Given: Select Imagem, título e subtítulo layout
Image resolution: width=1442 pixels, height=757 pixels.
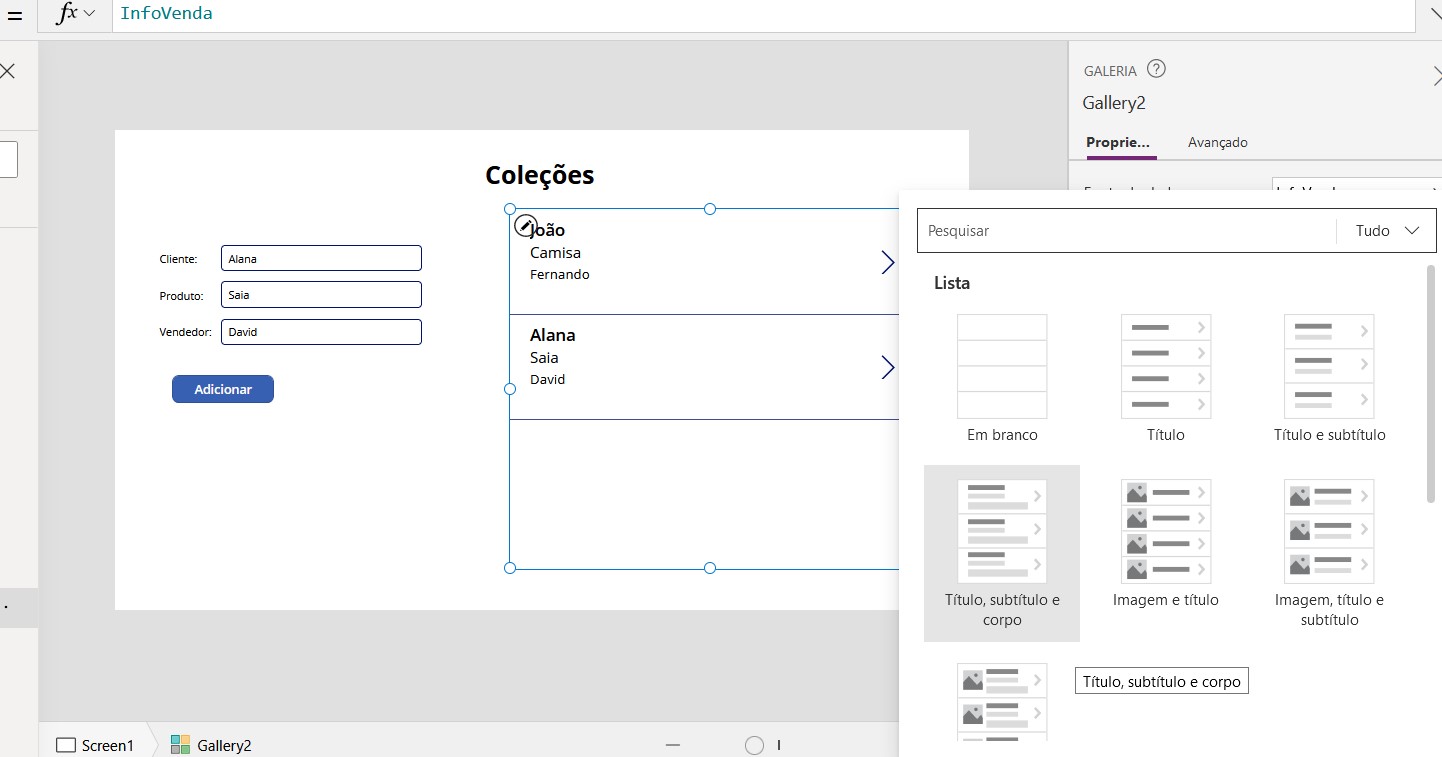Looking at the screenshot, I should (x=1329, y=553).
